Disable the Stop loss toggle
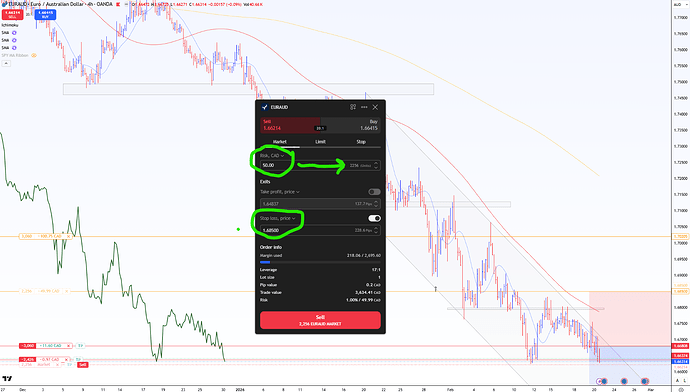Screen dimensions: 690x392 [x=374, y=218]
